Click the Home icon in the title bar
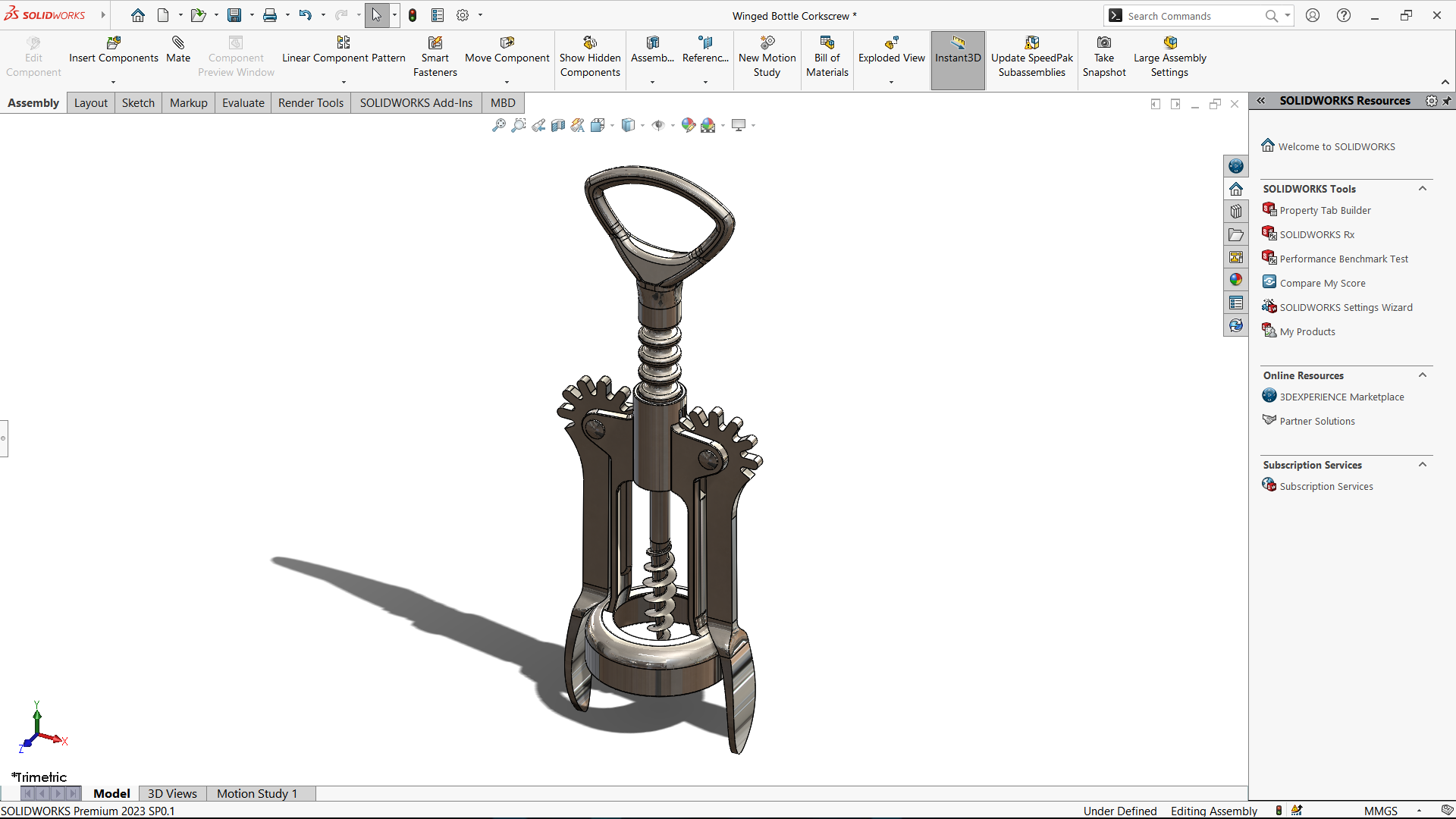This screenshot has width=1456, height=819. pos(137,15)
